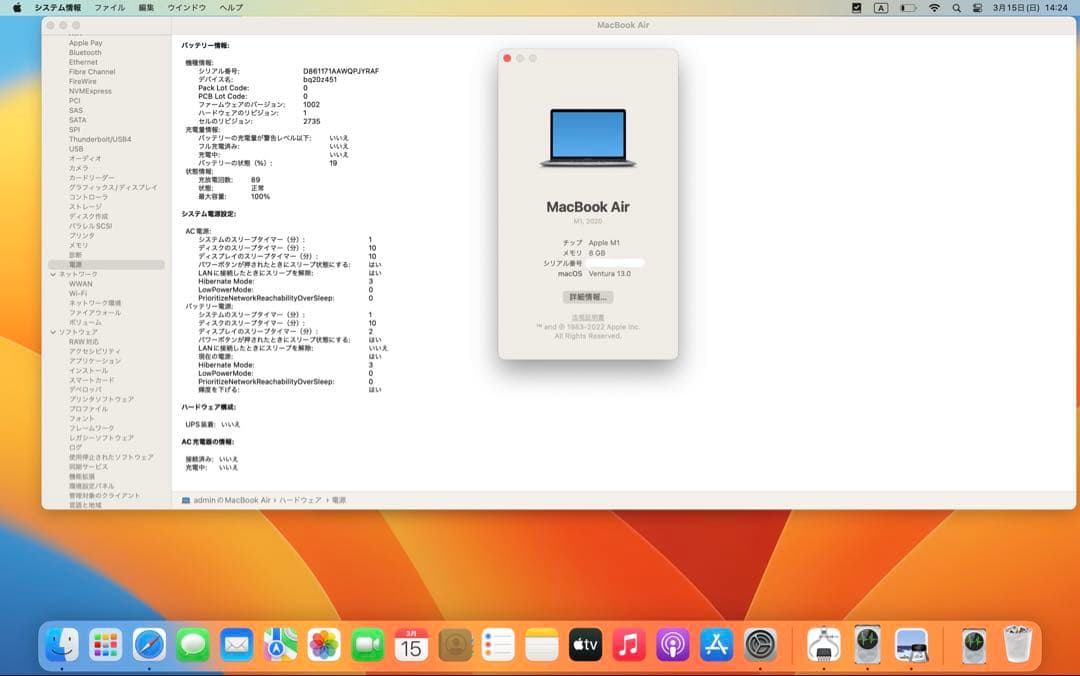Viewport: 1080px width, 676px height.
Task: Click 'Apple M1' chip value
Action: [x=604, y=243]
